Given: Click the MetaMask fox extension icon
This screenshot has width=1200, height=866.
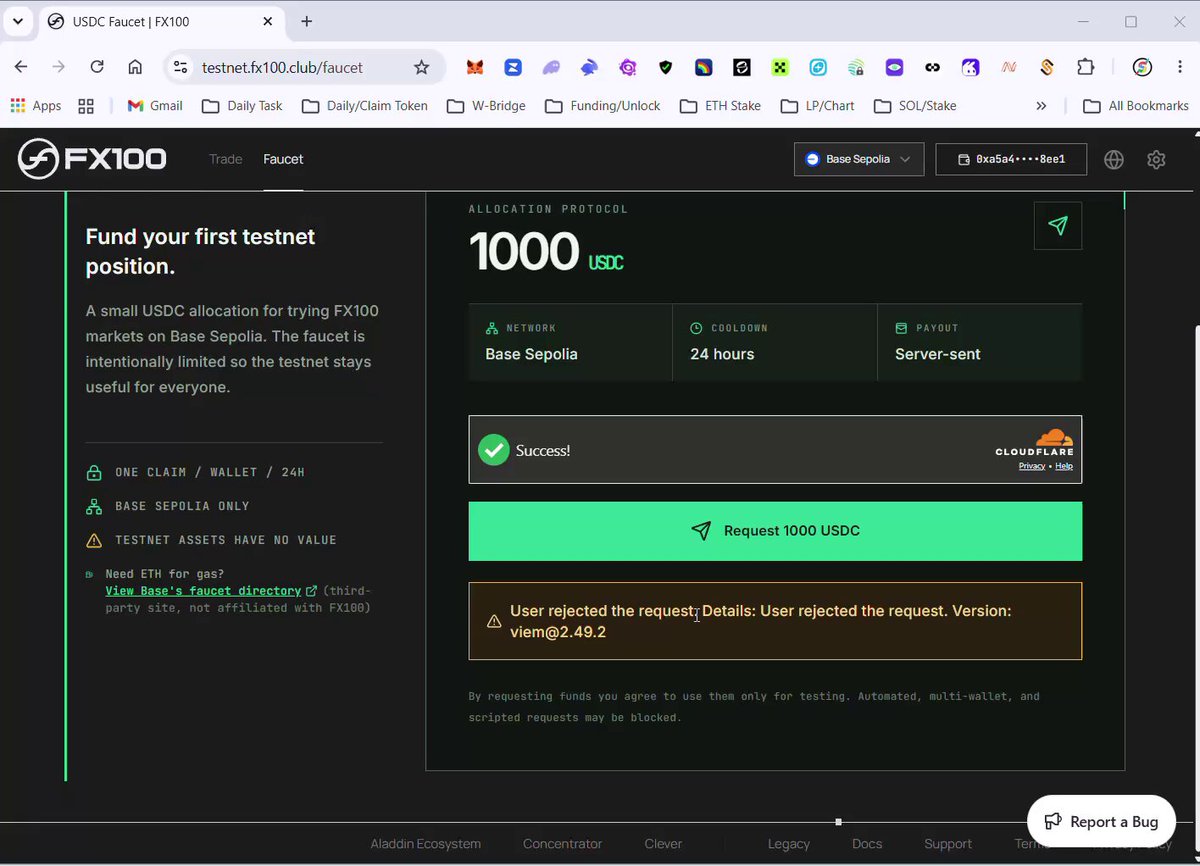Looking at the screenshot, I should tap(476, 67).
